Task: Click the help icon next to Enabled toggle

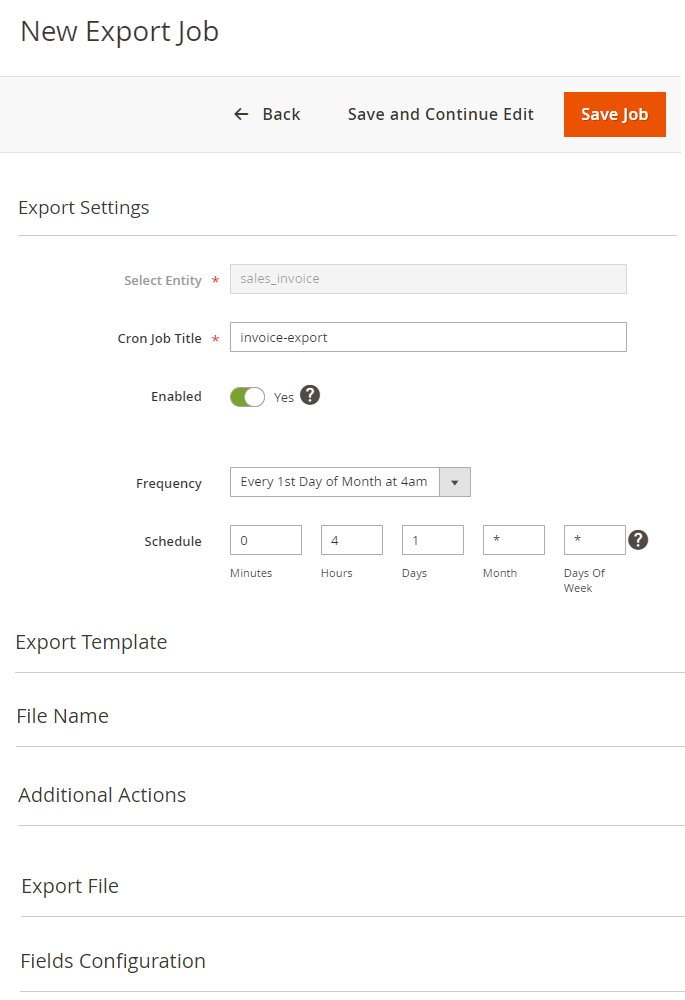Action: coord(310,396)
